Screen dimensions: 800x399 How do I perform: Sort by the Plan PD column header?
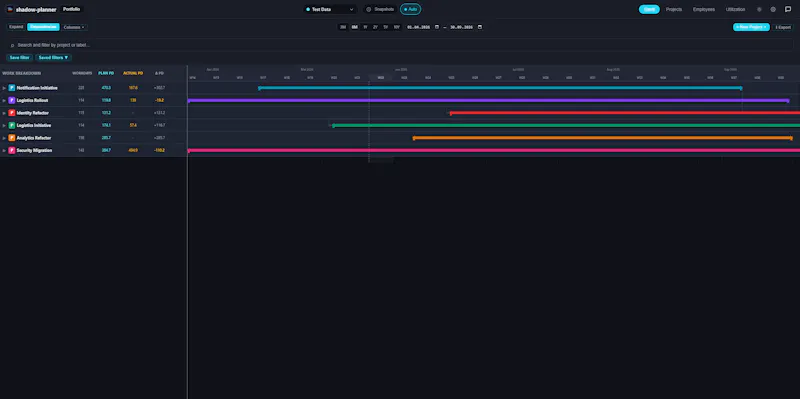point(106,73)
